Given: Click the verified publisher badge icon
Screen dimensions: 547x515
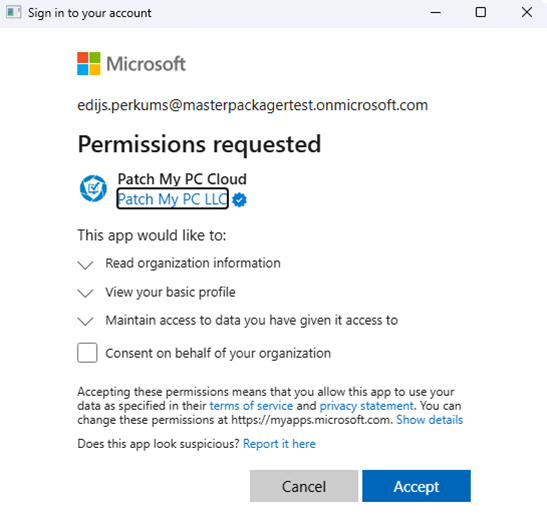Looking at the screenshot, I should (x=239, y=200).
